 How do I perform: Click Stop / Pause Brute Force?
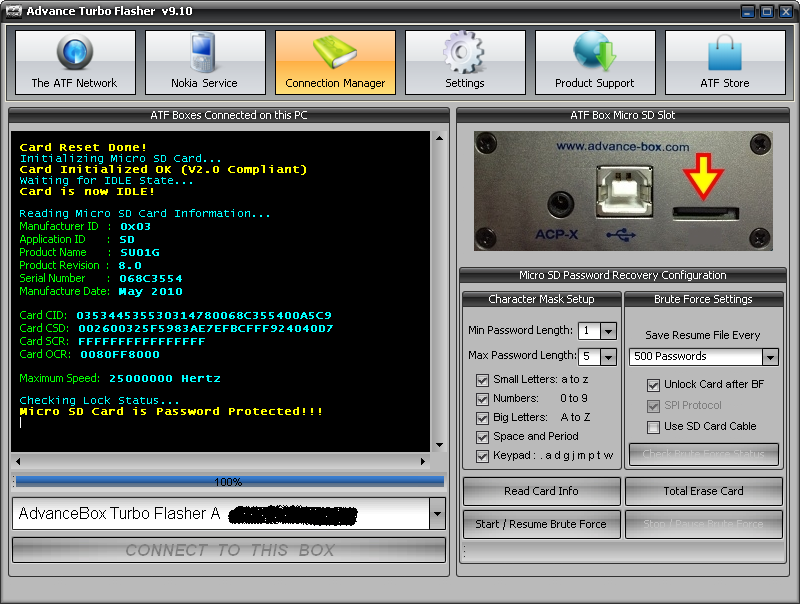(704, 524)
